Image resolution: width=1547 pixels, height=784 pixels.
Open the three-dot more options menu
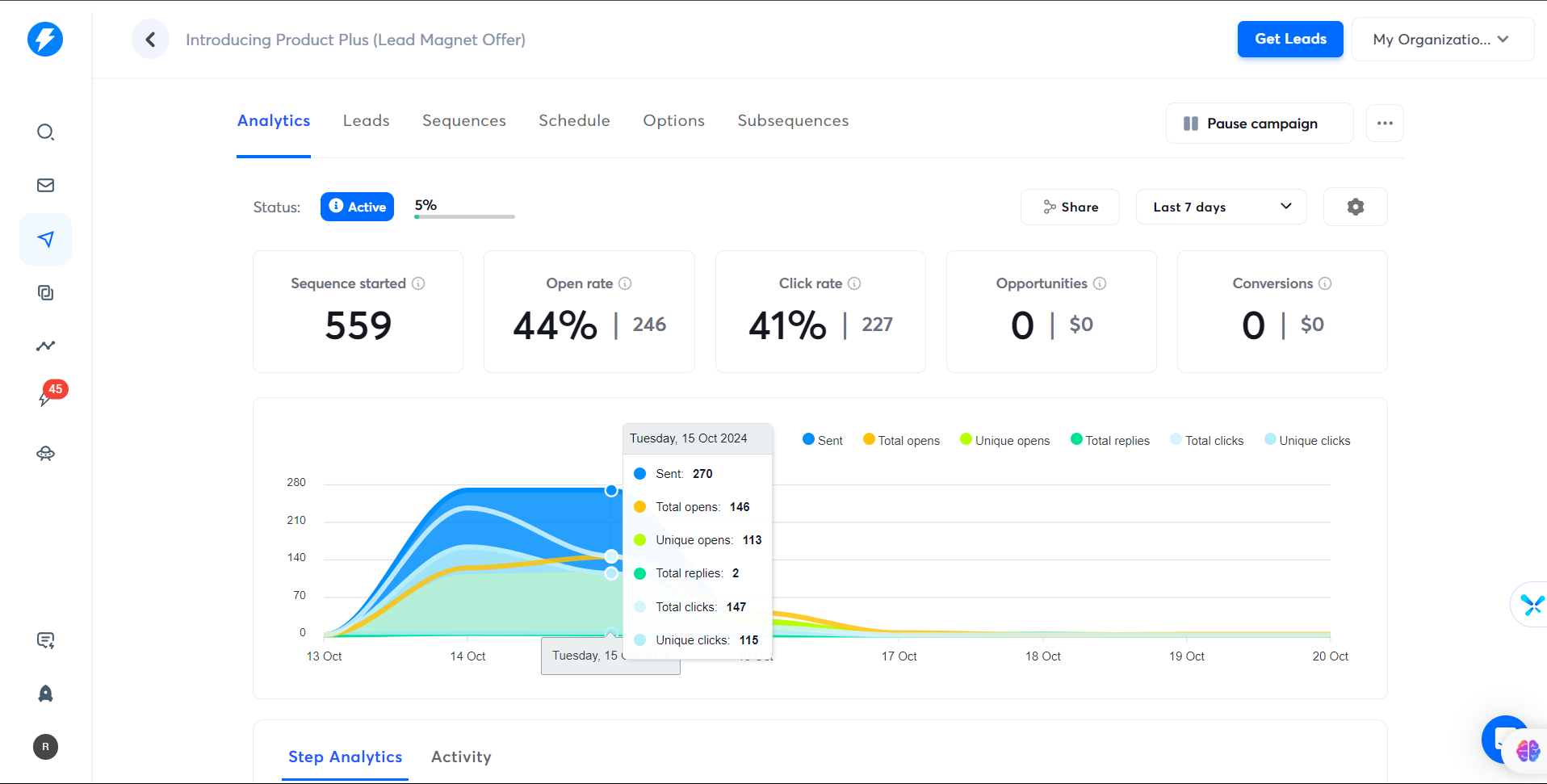[x=1385, y=124]
